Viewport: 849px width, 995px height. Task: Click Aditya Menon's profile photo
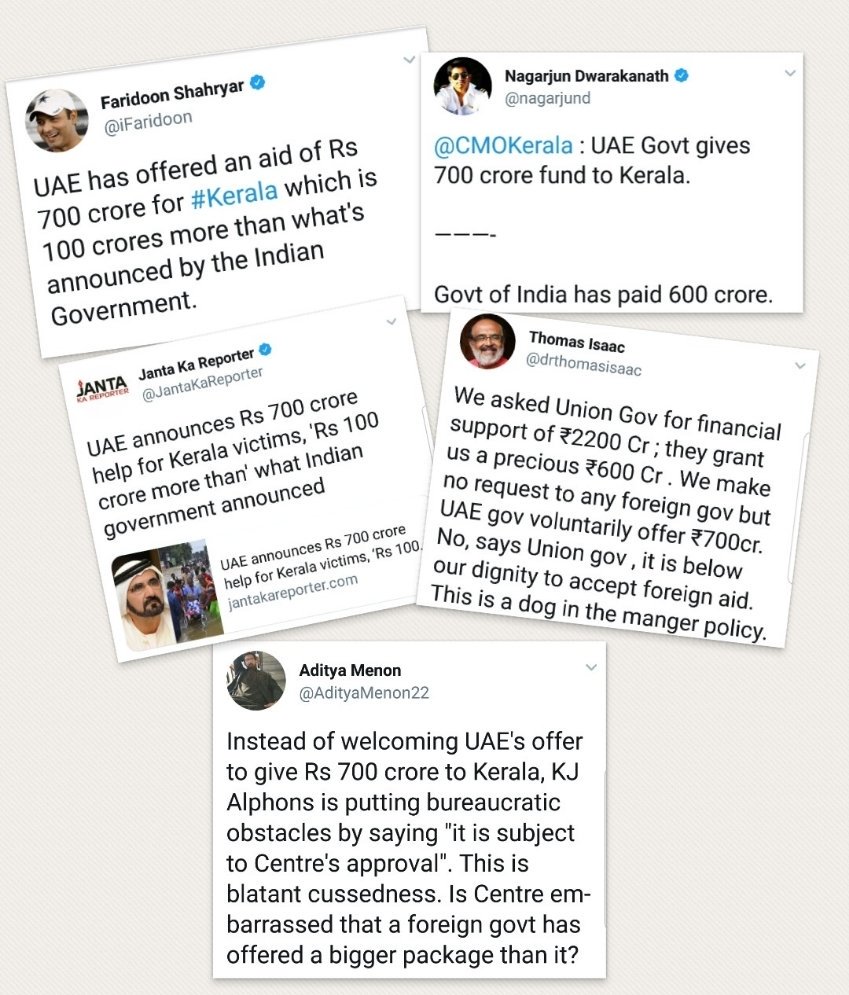coord(255,680)
